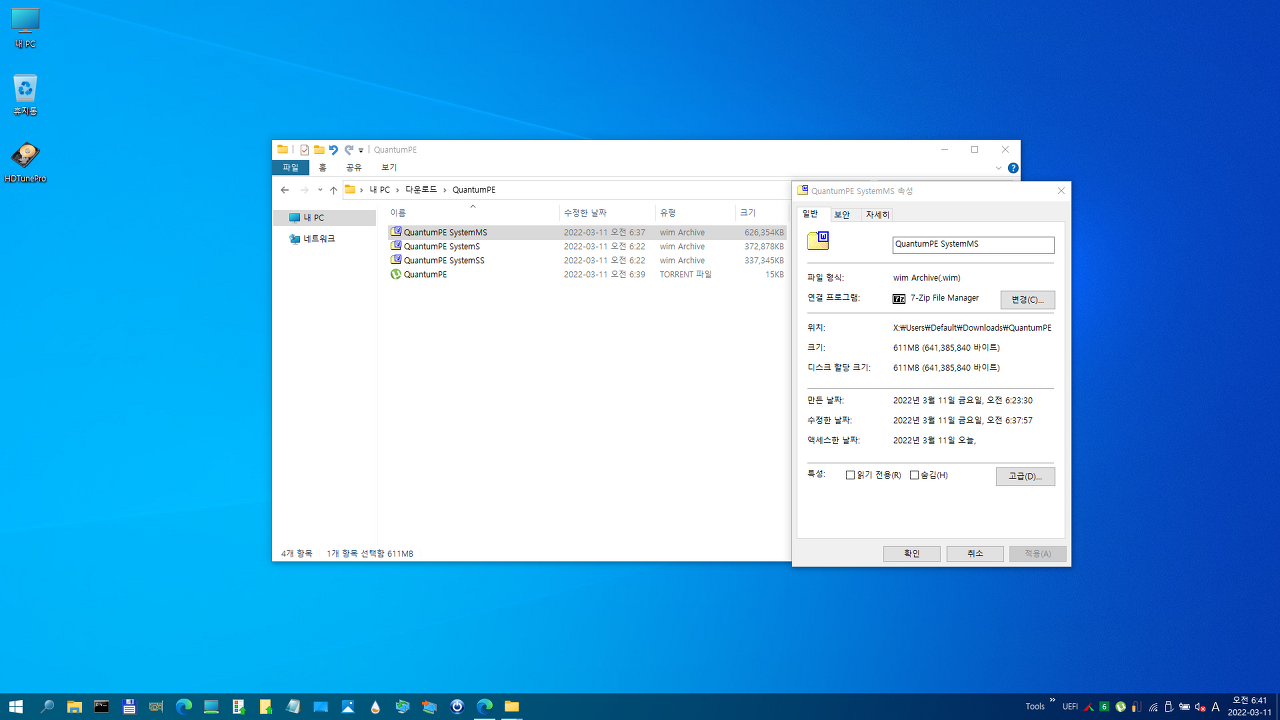Sort by the 수정한 날짜 column header
This screenshot has width=1280, height=720.
click(x=607, y=212)
